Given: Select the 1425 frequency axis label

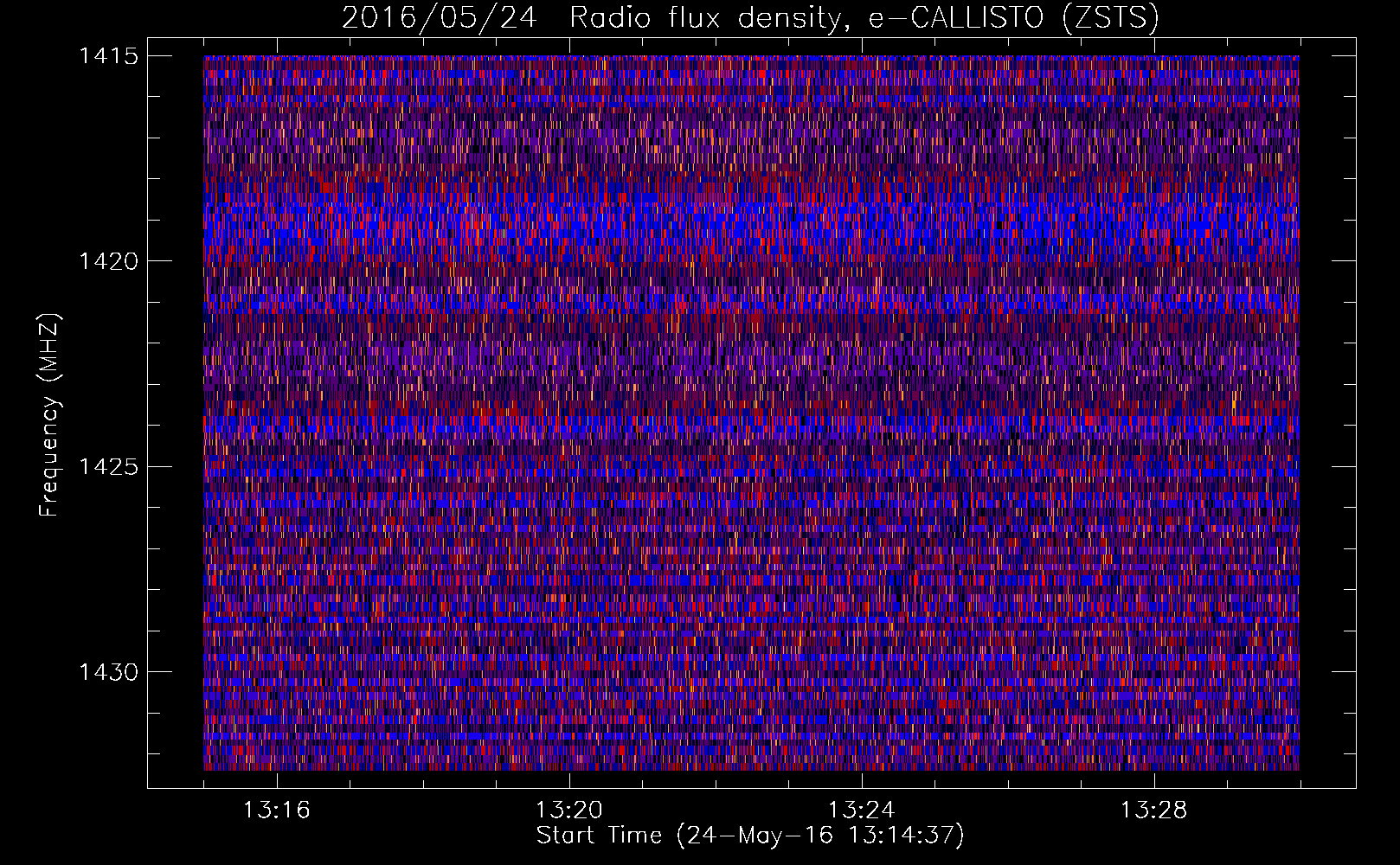Looking at the screenshot, I should tap(108, 467).
